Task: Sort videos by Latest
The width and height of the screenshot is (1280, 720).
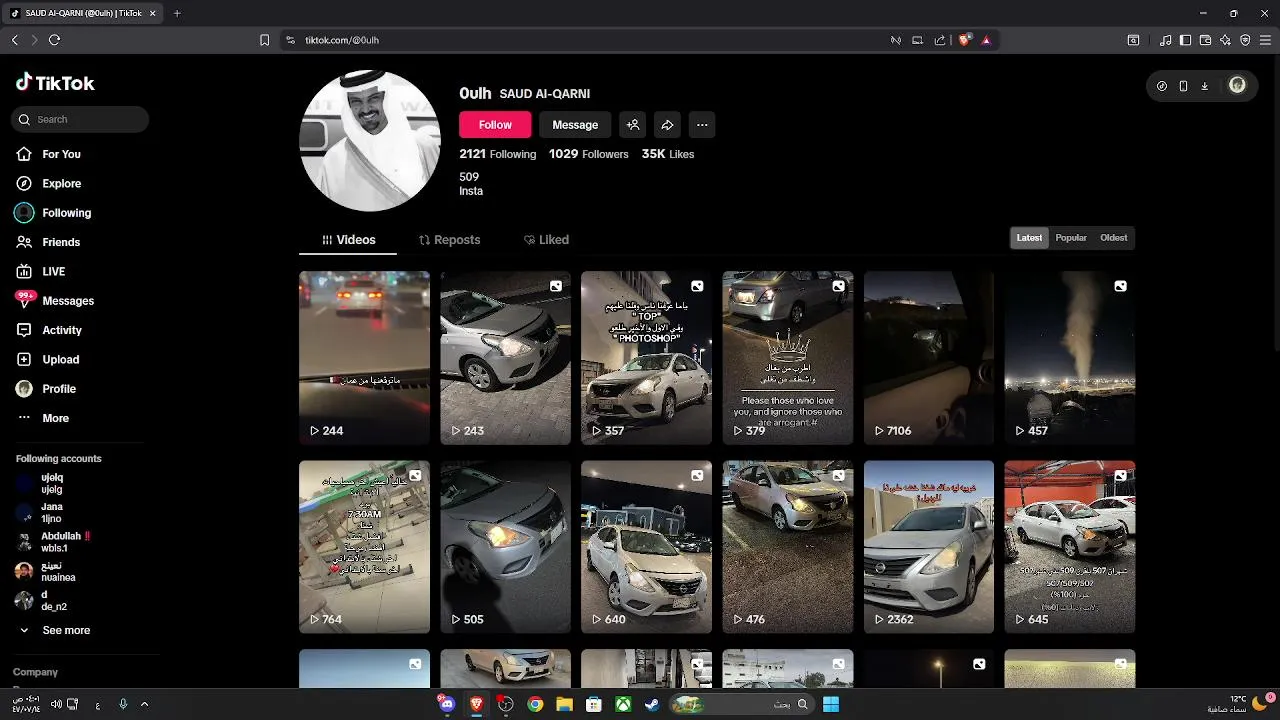Action: coord(1029,238)
